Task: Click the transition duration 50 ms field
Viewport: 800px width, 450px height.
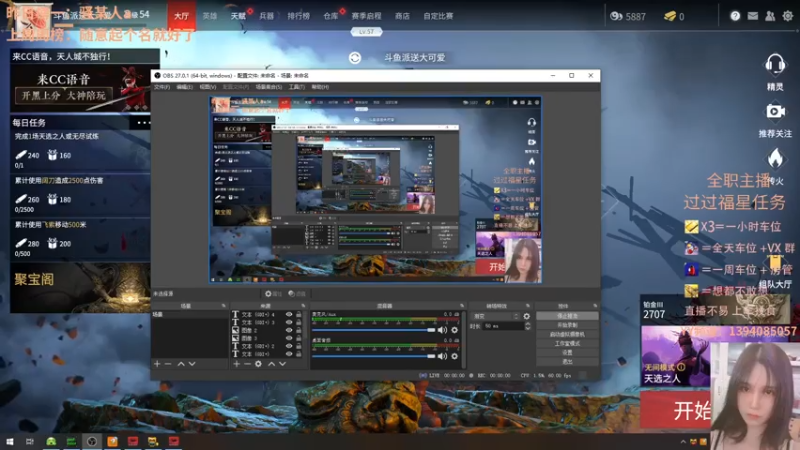Action: (x=503, y=326)
